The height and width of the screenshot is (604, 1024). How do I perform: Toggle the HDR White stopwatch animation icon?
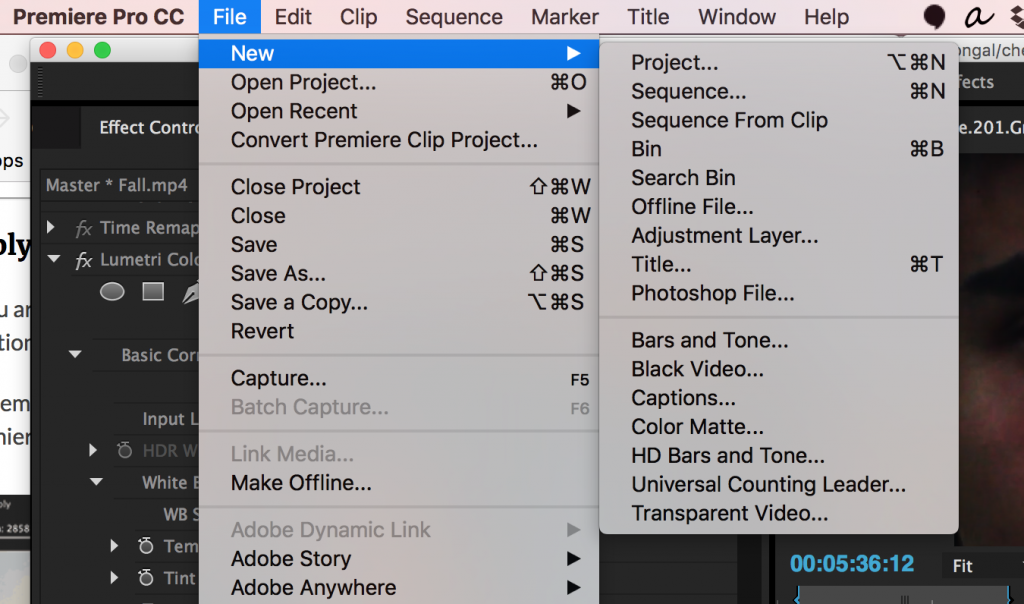click(124, 450)
